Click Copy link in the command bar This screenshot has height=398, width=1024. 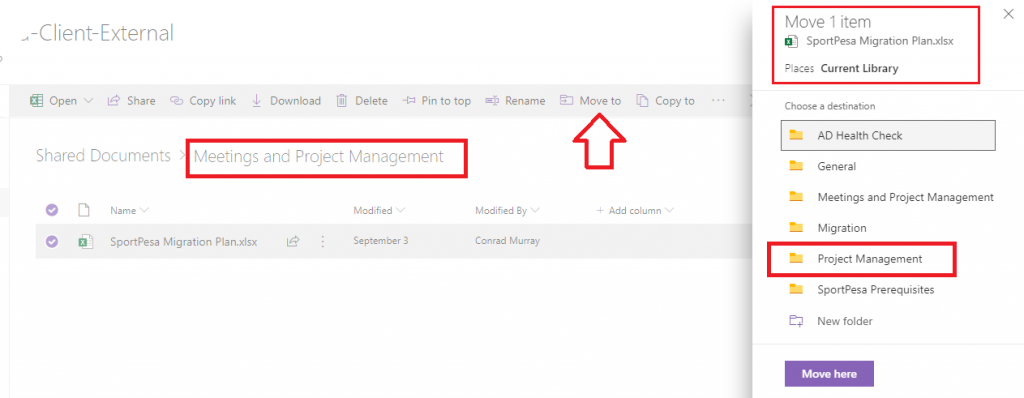(x=203, y=101)
